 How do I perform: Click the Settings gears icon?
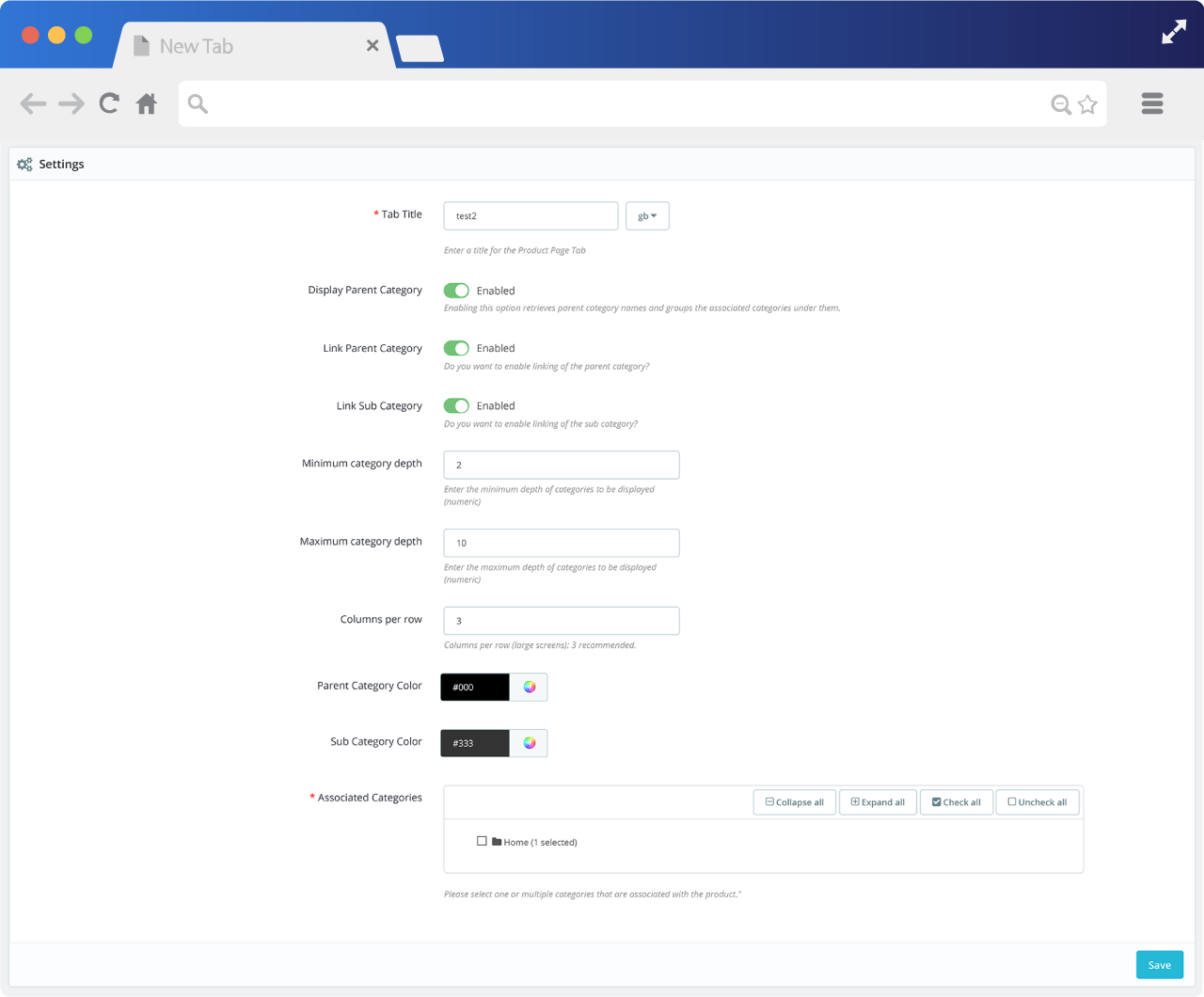click(x=24, y=164)
